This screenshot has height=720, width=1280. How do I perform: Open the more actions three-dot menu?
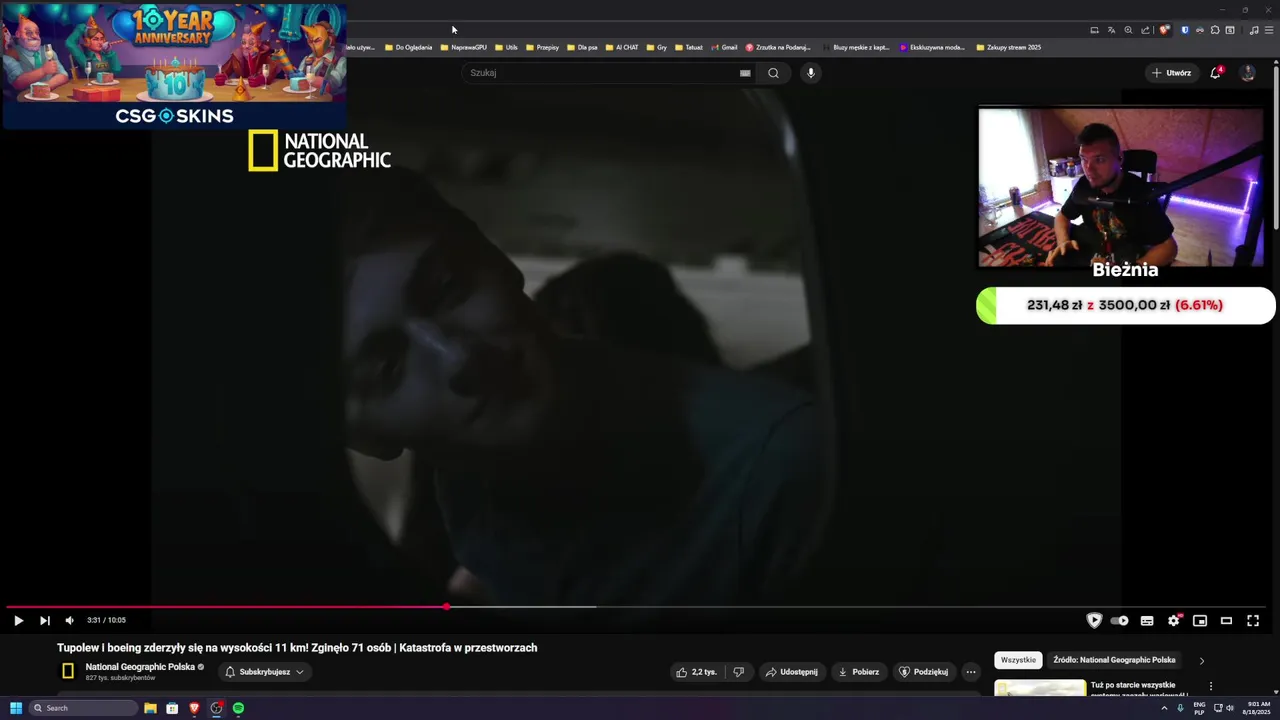[x=971, y=672]
